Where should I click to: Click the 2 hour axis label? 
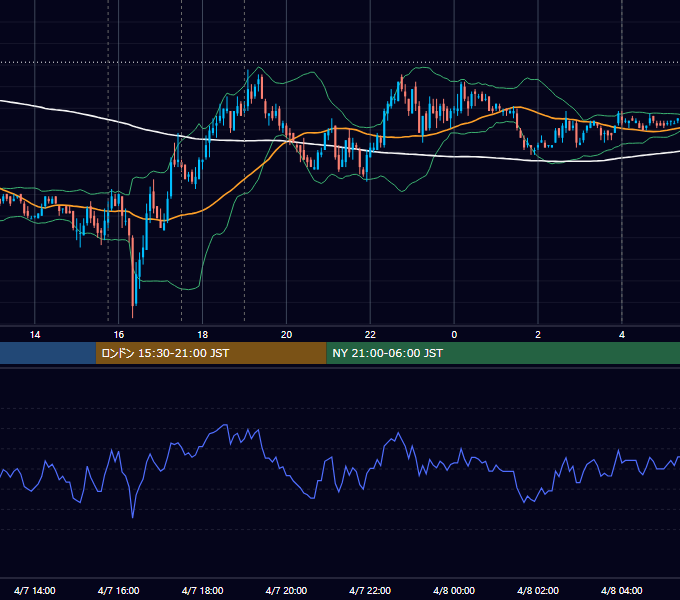click(538, 335)
